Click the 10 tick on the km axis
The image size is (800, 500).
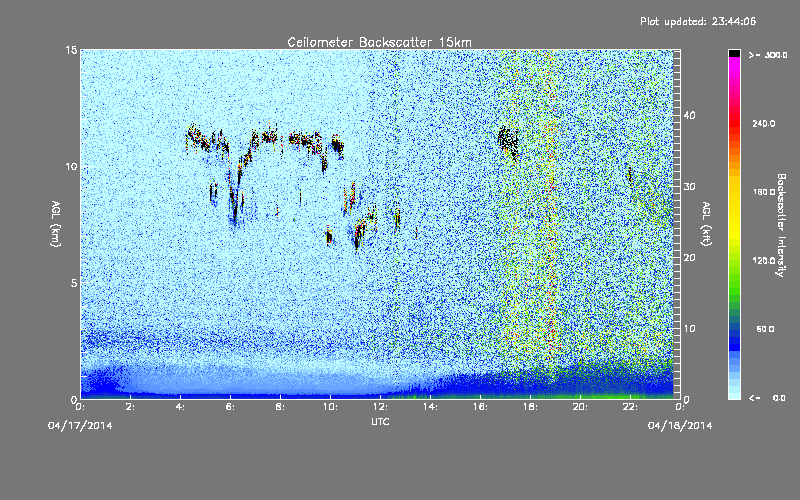point(71,167)
